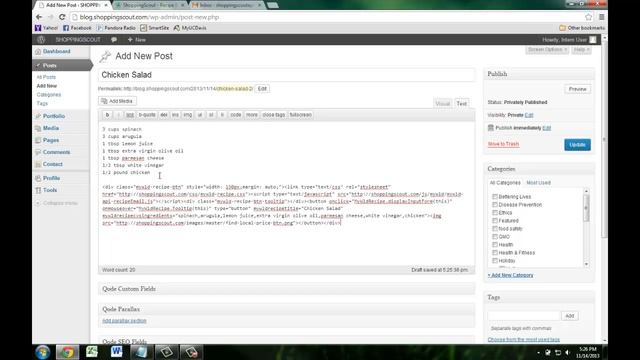Open the comments bubble in admin bar
Viewport: 640px width, 360px height.
pyautogui.click(x=114, y=40)
